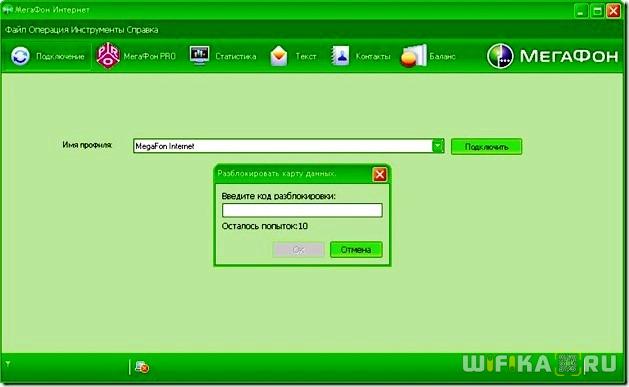629x387 pixels.
Task: Click the МегаФон logo
Action: [x=552, y=56]
